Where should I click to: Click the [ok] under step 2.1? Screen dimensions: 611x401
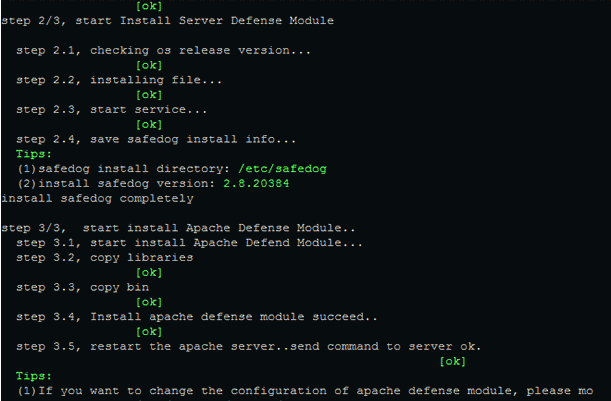149,65
